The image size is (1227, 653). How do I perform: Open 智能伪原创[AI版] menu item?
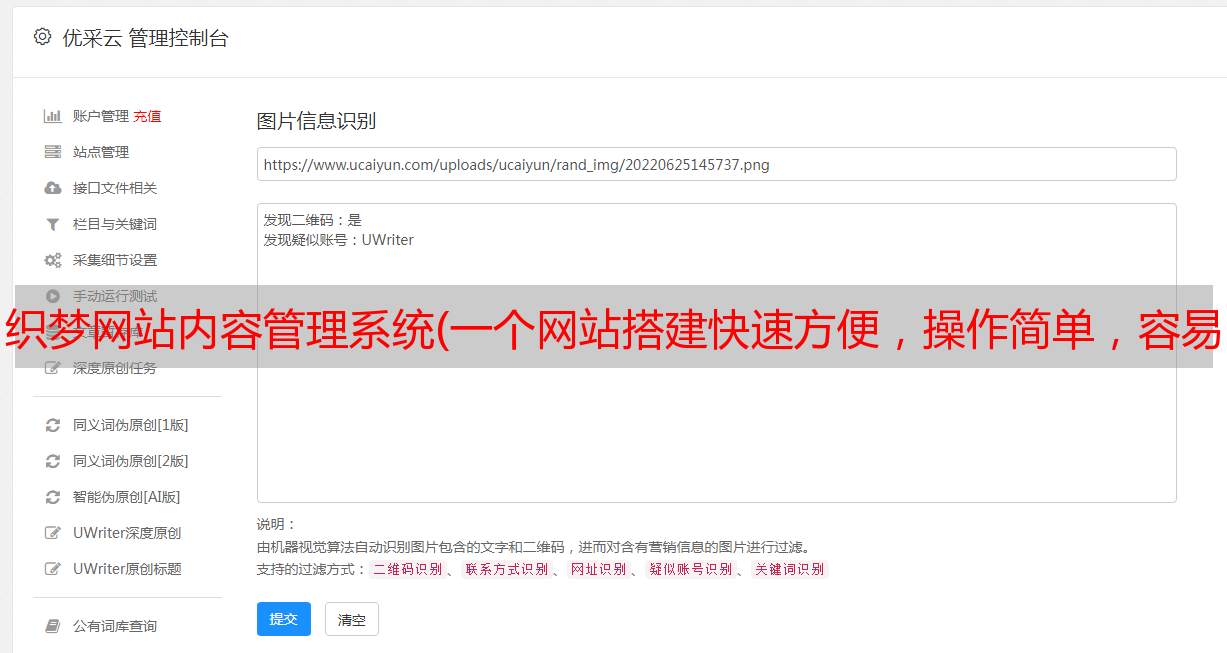coord(127,497)
